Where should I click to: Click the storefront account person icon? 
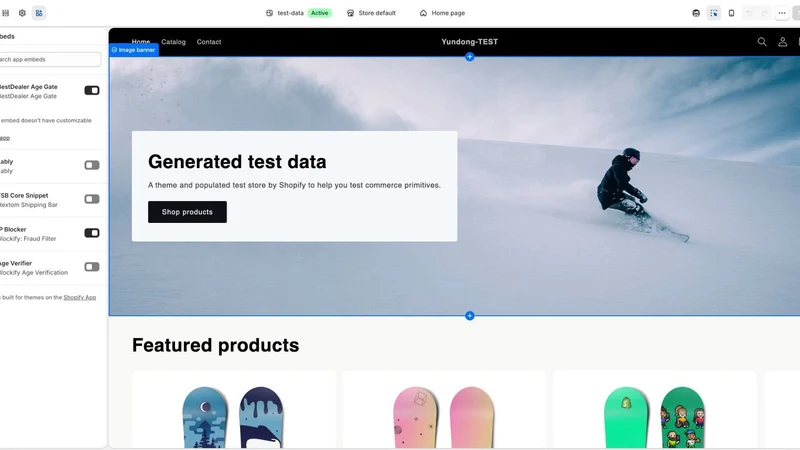point(782,42)
